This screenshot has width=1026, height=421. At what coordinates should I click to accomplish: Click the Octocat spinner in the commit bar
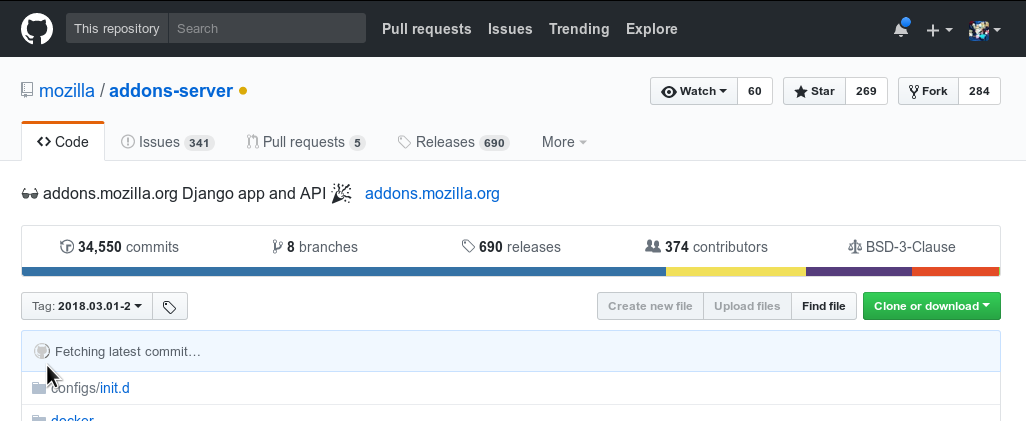point(42,352)
